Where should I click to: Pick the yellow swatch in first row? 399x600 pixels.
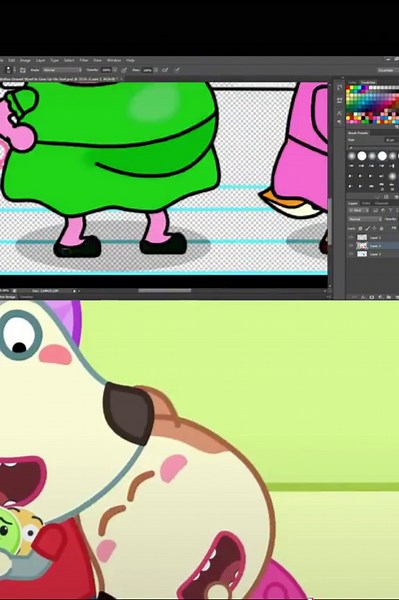pos(352,88)
